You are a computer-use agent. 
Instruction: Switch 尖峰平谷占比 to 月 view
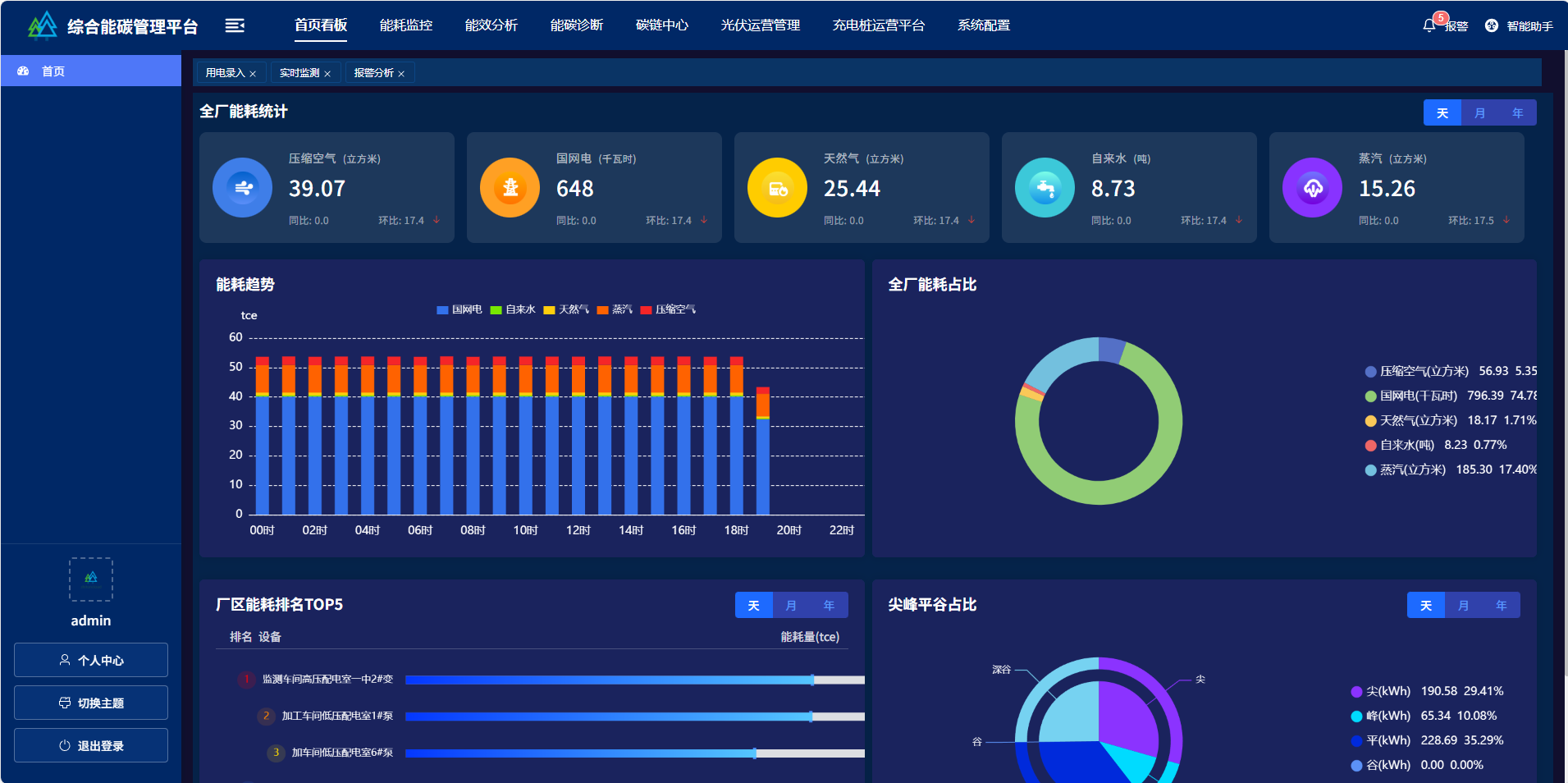pyautogui.click(x=1463, y=606)
